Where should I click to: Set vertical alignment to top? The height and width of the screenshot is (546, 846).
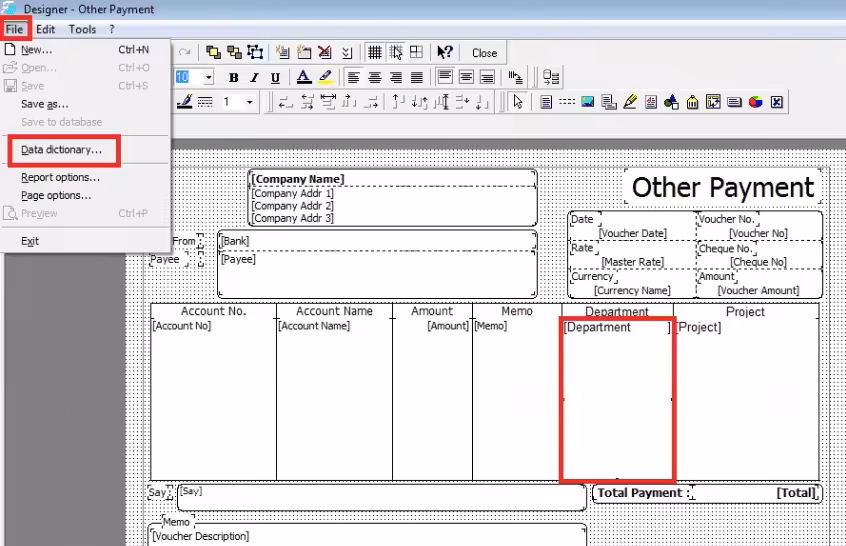click(445, 77)
